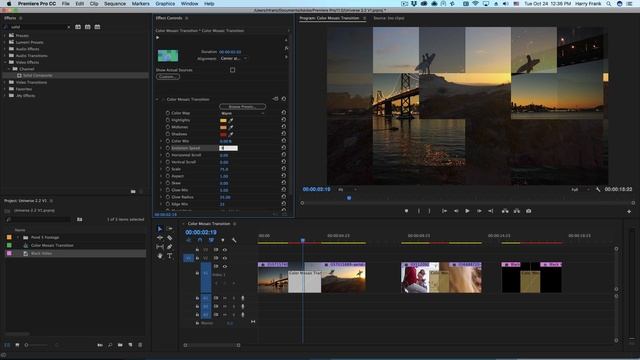This screenshot has width=640, height=360.
Task: Click Accelerated Effects filter icon in Effects panel
Action: 78,27
